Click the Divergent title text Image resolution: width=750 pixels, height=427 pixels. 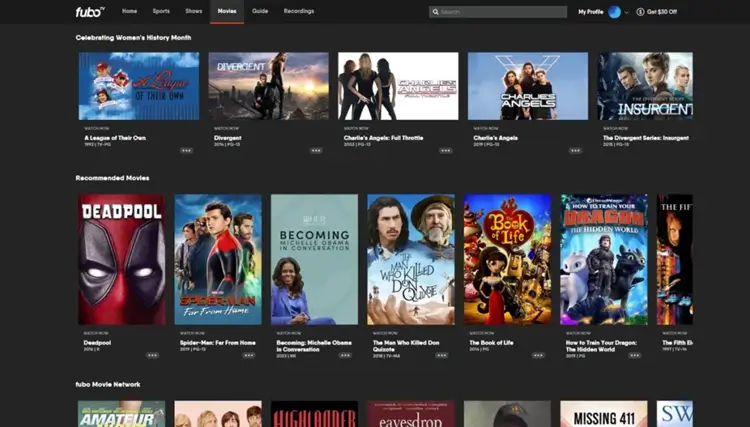[228, 138]
